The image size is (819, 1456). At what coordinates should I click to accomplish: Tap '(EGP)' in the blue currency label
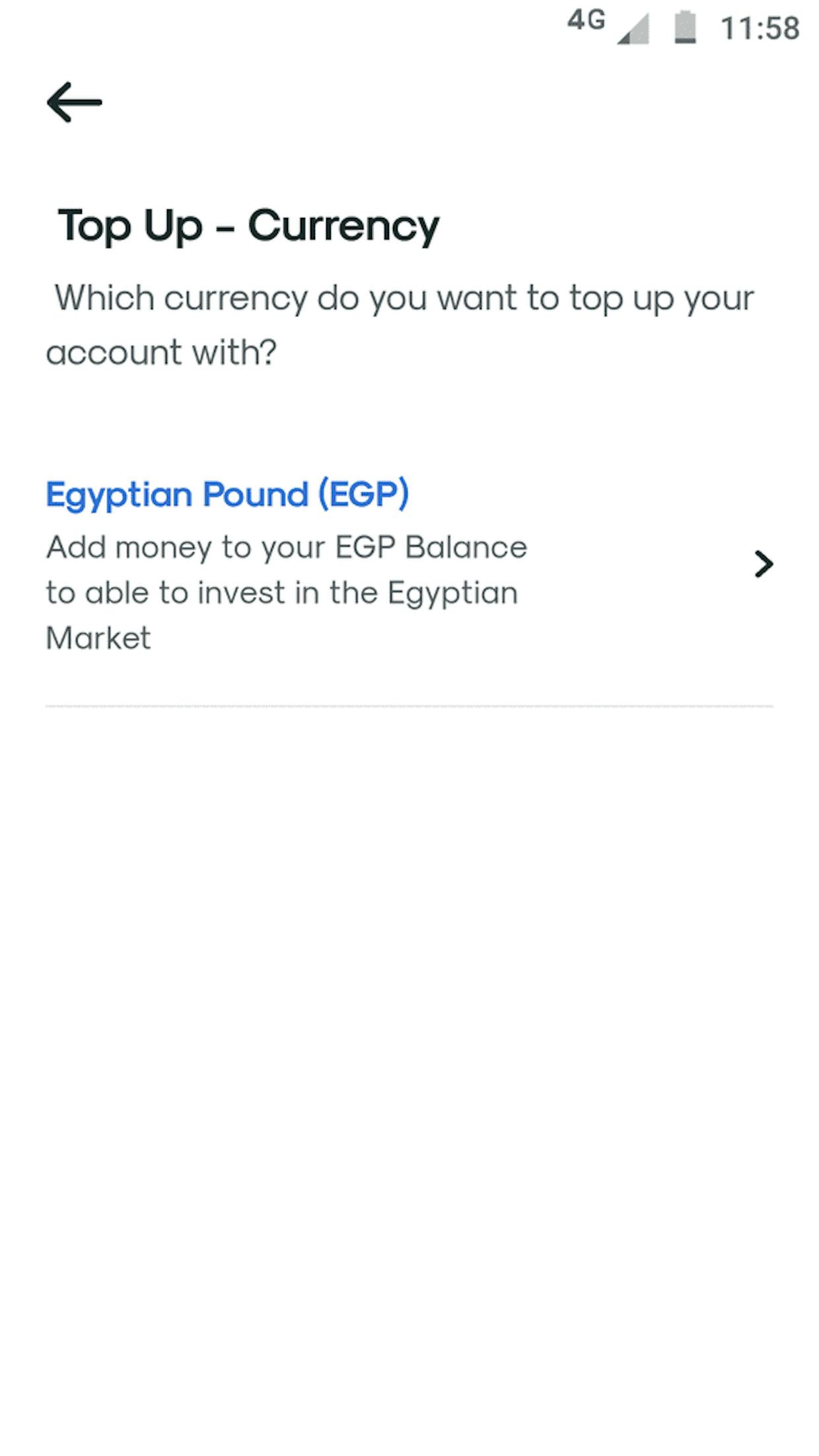363,494
